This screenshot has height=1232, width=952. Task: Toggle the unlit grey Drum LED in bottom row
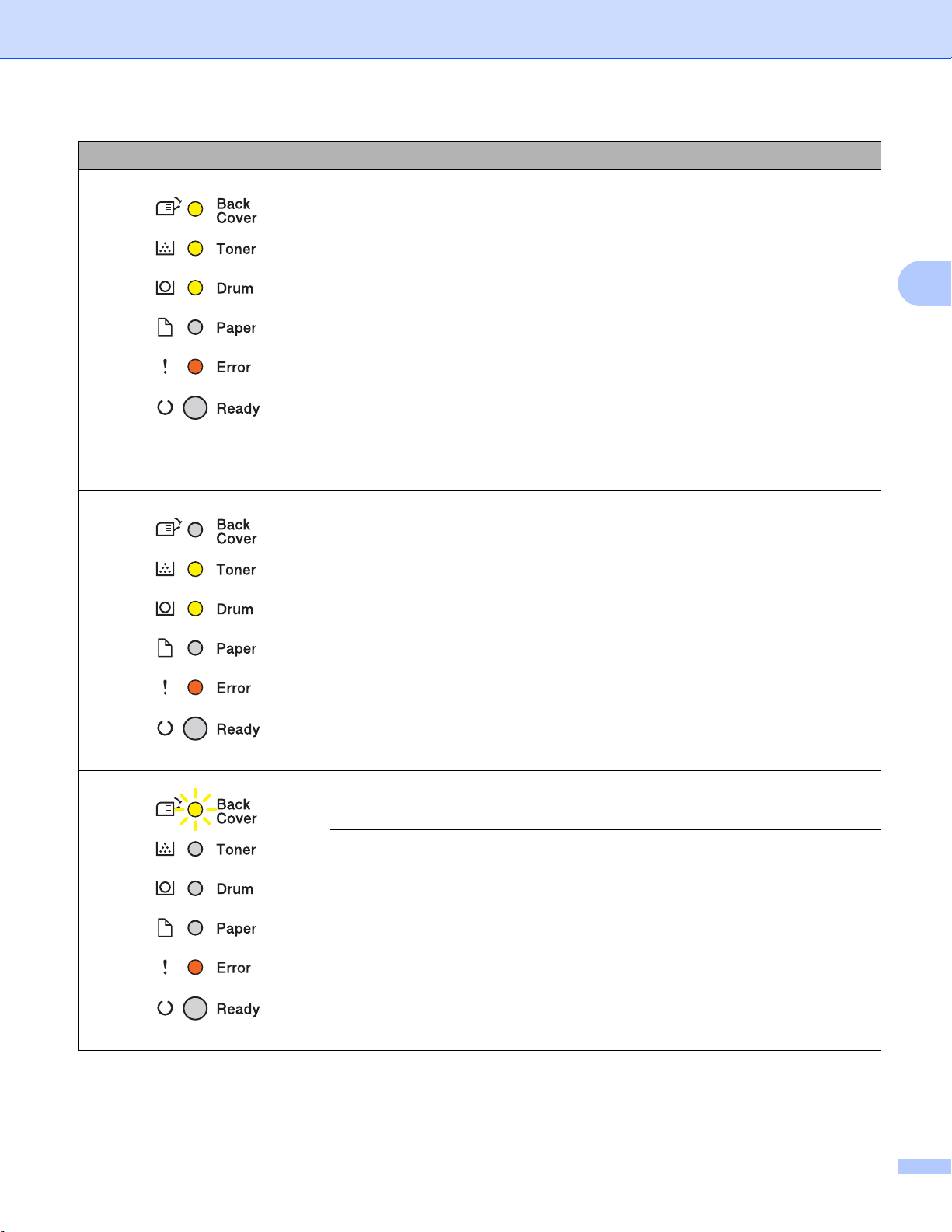point(196,888)
